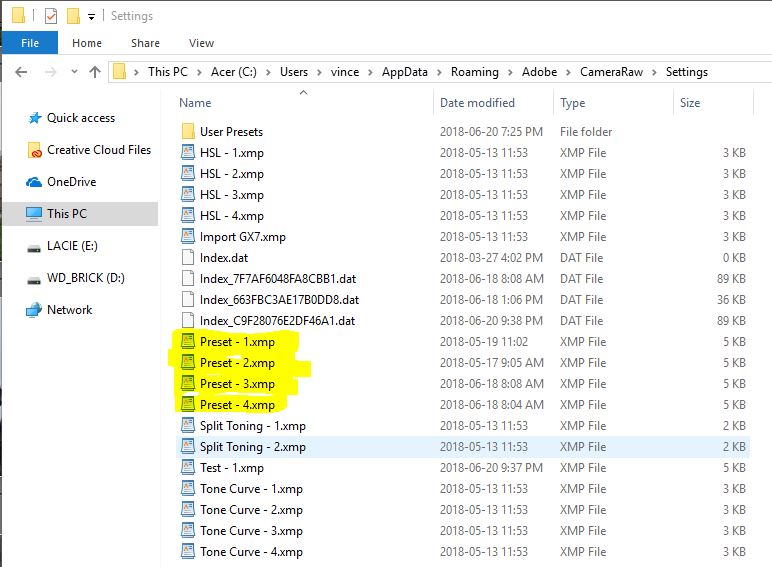This screenshot has height=567, width=772.
Task: Click the Forward navigation arrow
Action: click(x=50, y=72)
